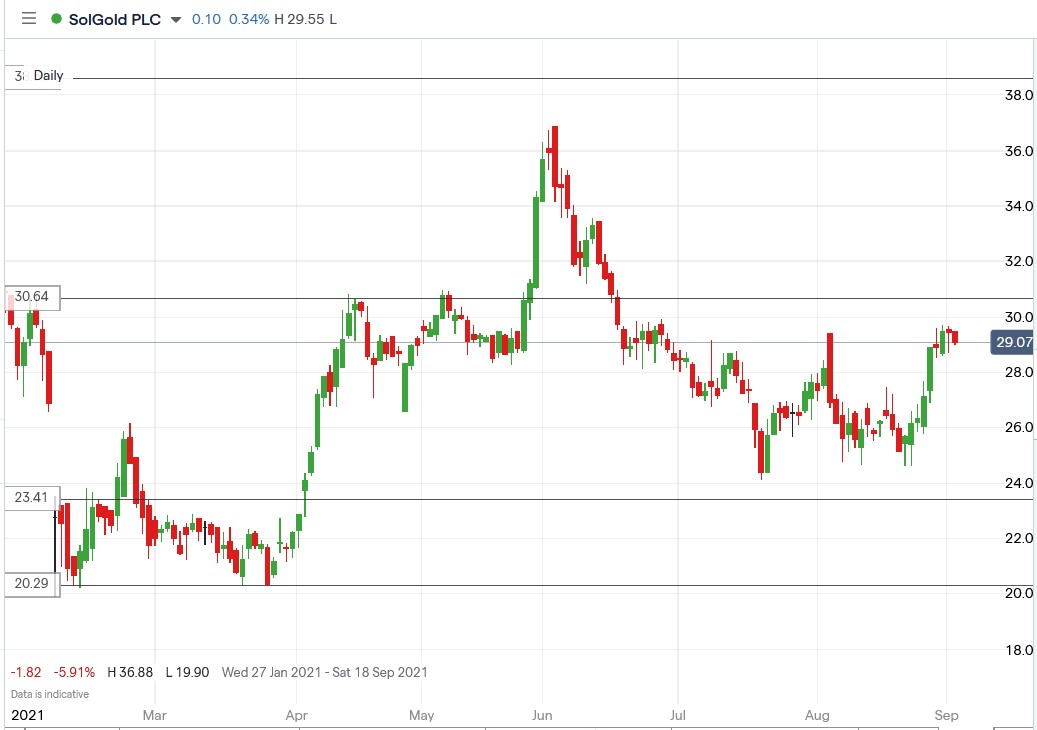Click the 0.34% percentage change figure

[x=249, y=18]
